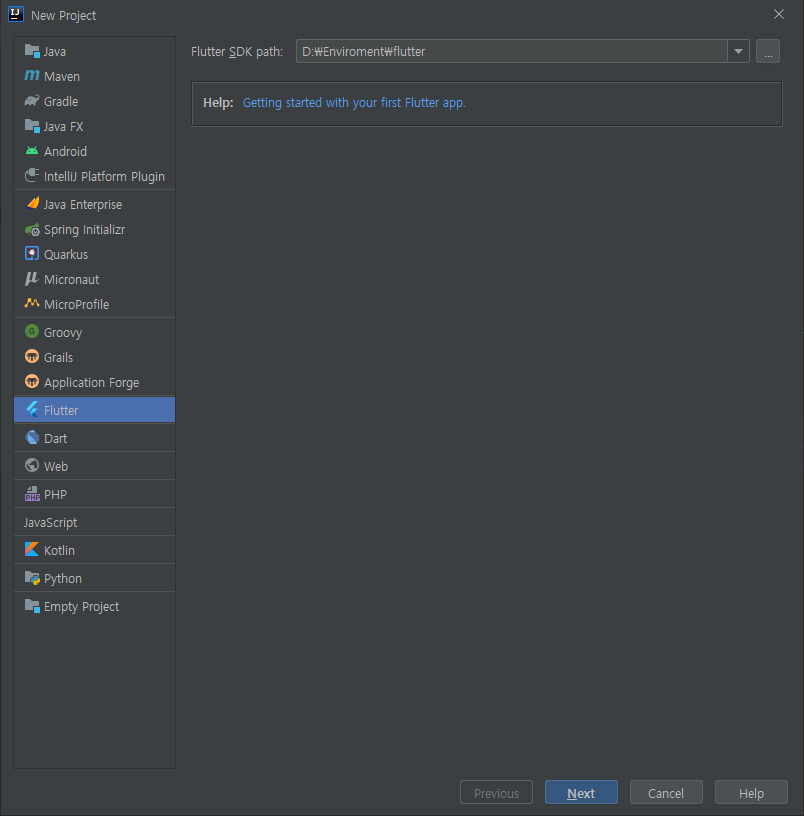Choose the Web globe icon
Image resolution: width=804 pixels, height=816 pixels.
coord(32,465)
